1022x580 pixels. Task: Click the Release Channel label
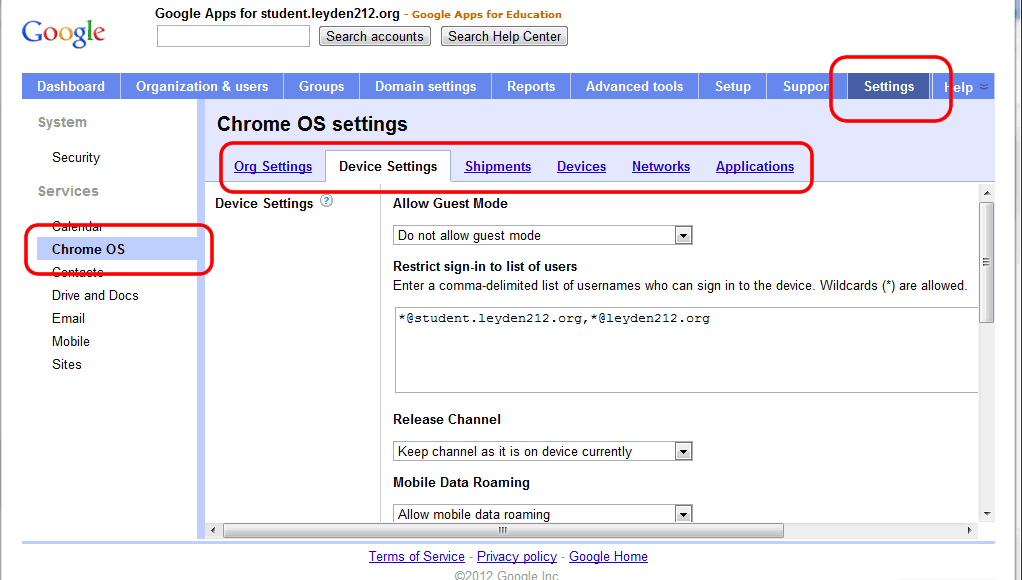point(446,419)
